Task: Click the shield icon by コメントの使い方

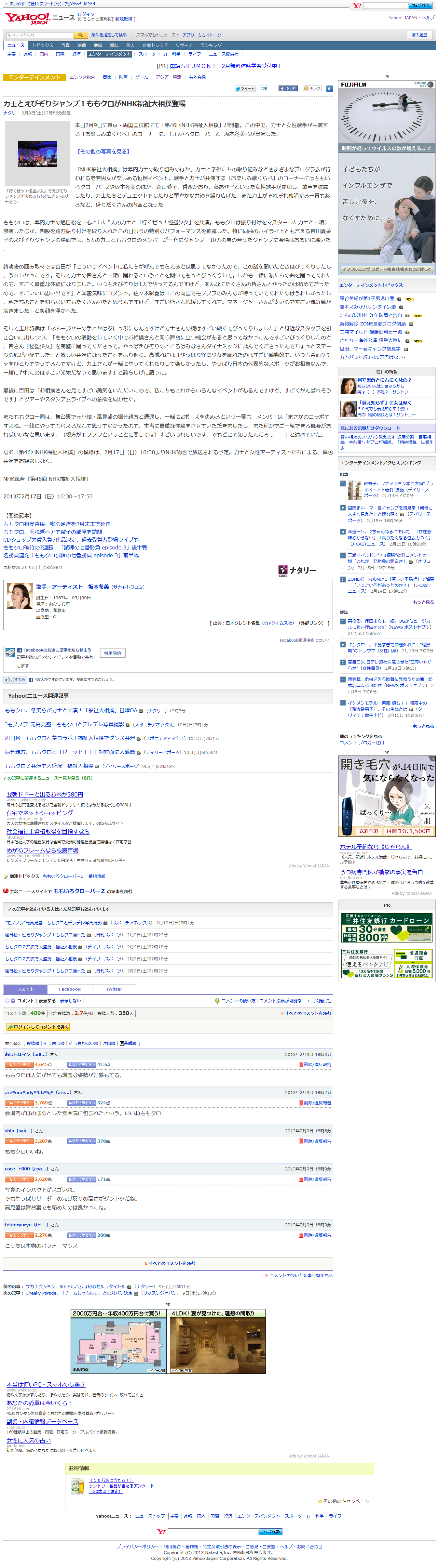Action: click(217, 1001)
